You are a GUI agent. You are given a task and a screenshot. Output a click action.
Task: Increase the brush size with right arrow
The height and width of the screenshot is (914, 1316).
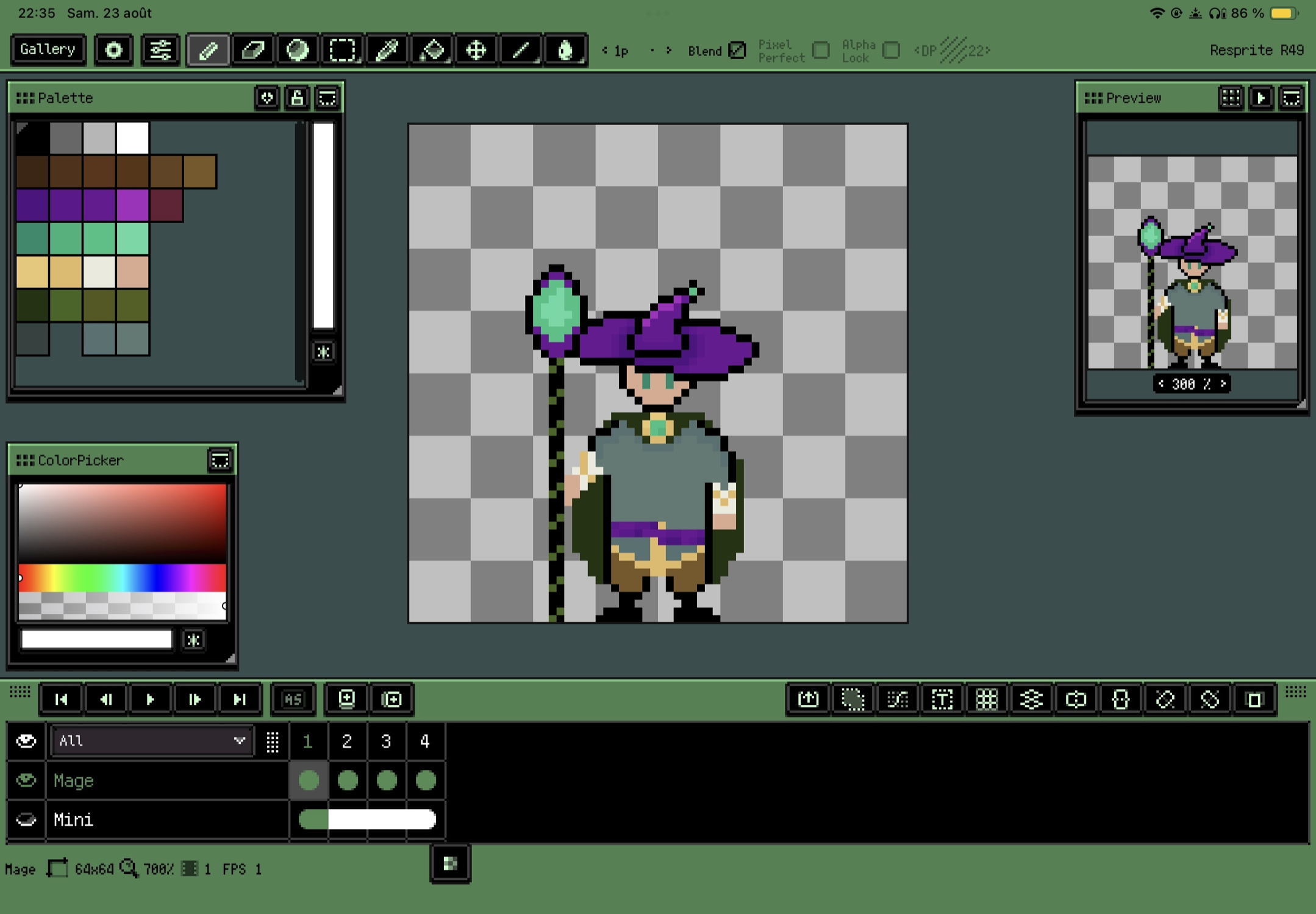669,50
